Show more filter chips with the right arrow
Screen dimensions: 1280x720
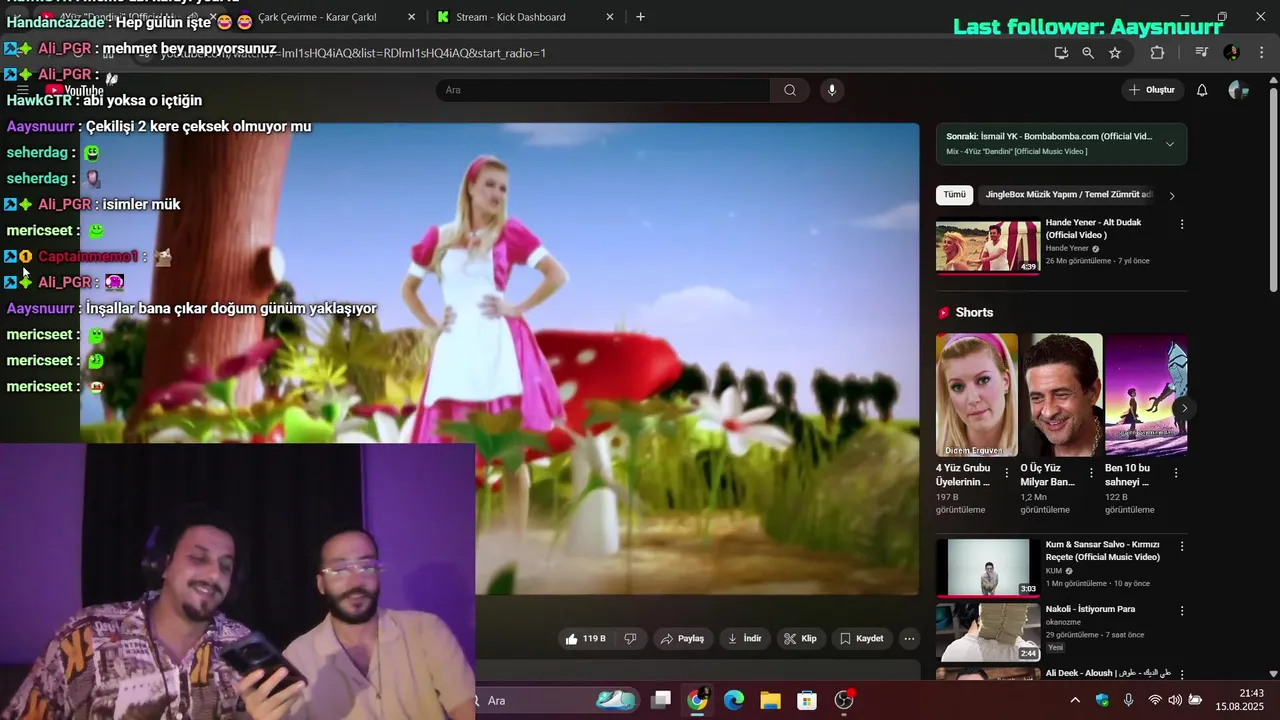pos(1172,195)
